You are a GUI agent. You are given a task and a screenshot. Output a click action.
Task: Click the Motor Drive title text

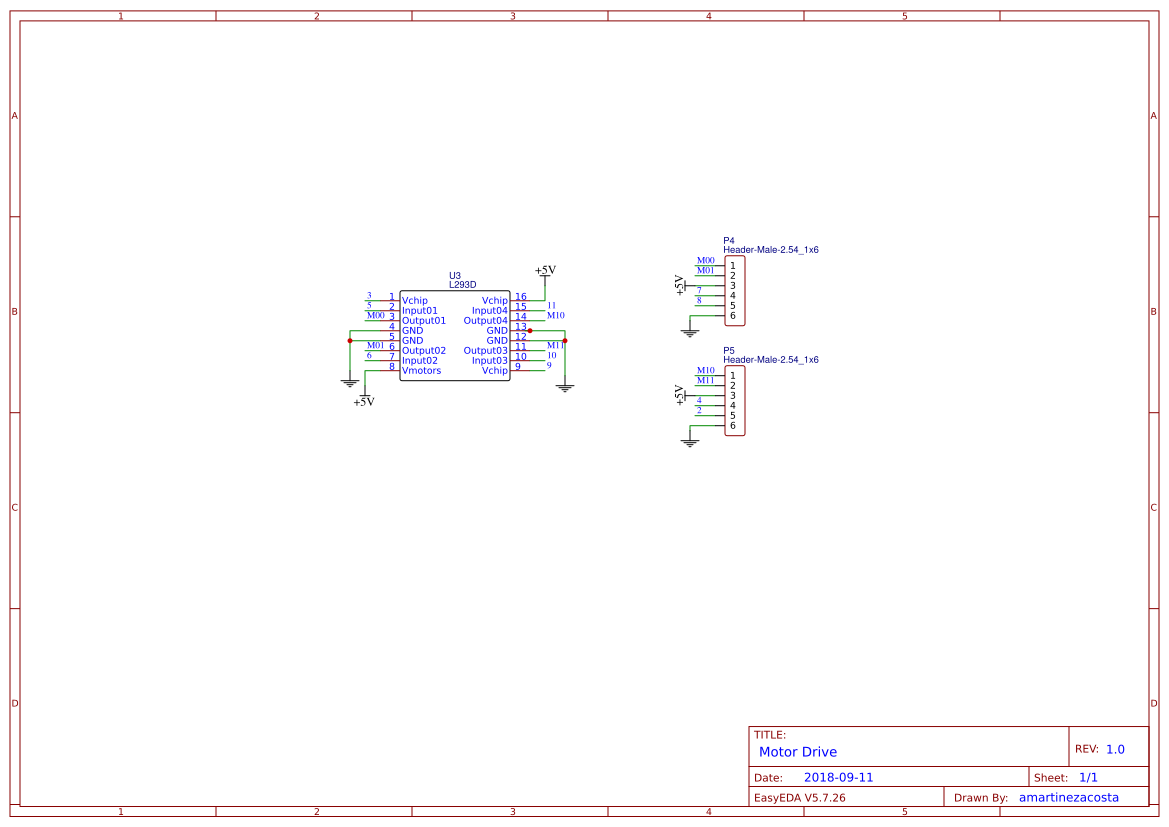pyautogui.click(x=797, y=751)
